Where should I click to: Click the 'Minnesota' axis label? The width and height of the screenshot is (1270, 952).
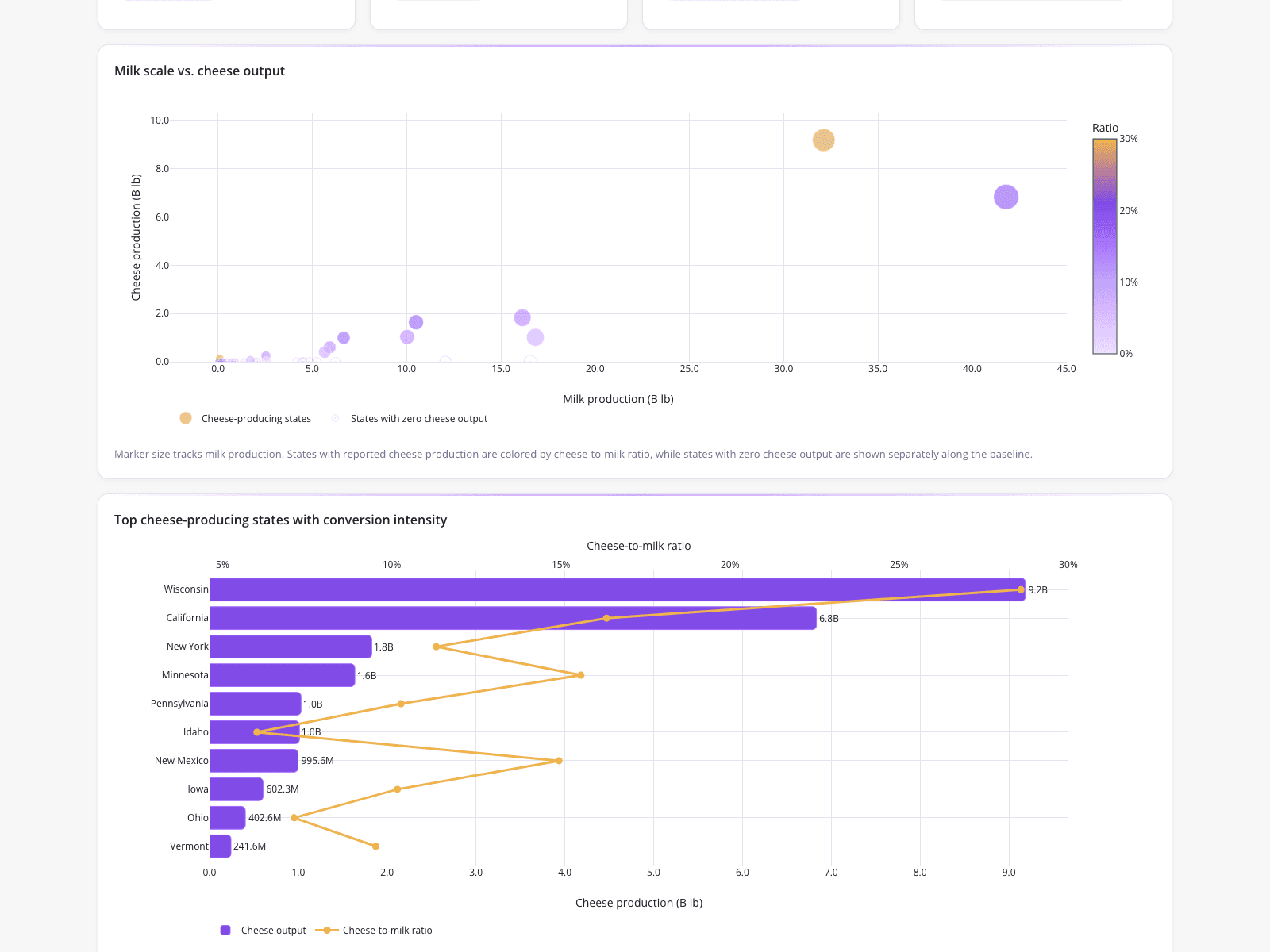(x=185, y=675)
